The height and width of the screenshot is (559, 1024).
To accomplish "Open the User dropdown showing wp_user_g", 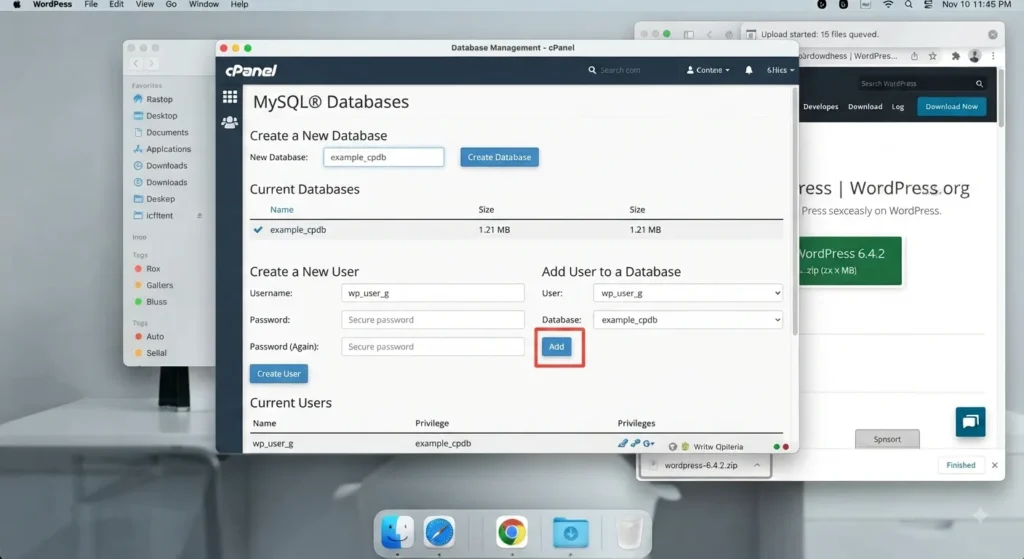I will (x=688, y=293).
